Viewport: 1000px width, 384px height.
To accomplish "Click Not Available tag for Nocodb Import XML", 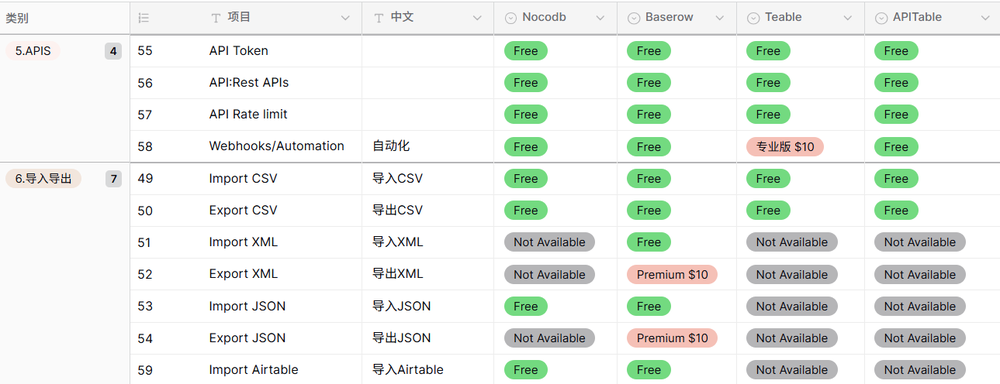I will [549, 242].
